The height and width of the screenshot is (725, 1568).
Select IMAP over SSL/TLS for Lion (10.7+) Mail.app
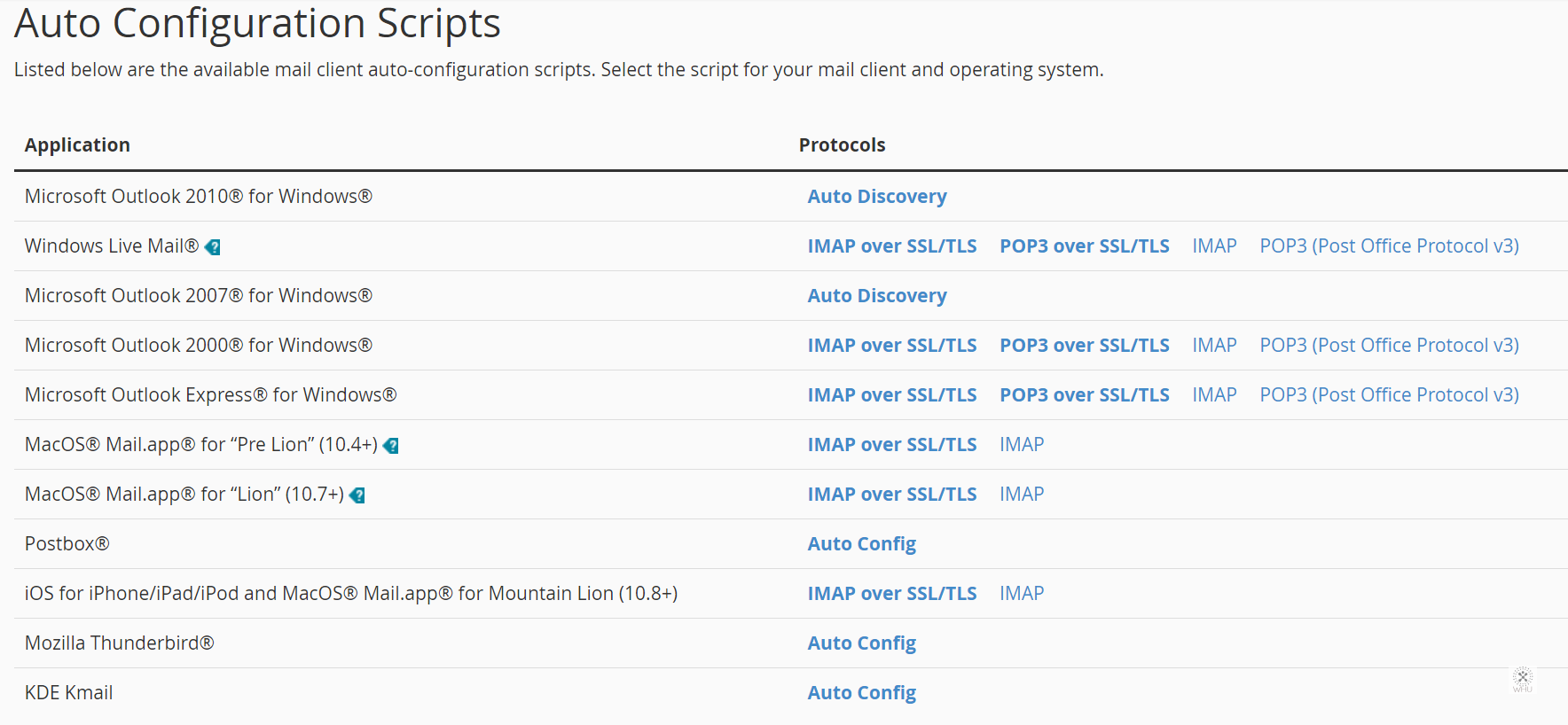(x=892, y=495)
